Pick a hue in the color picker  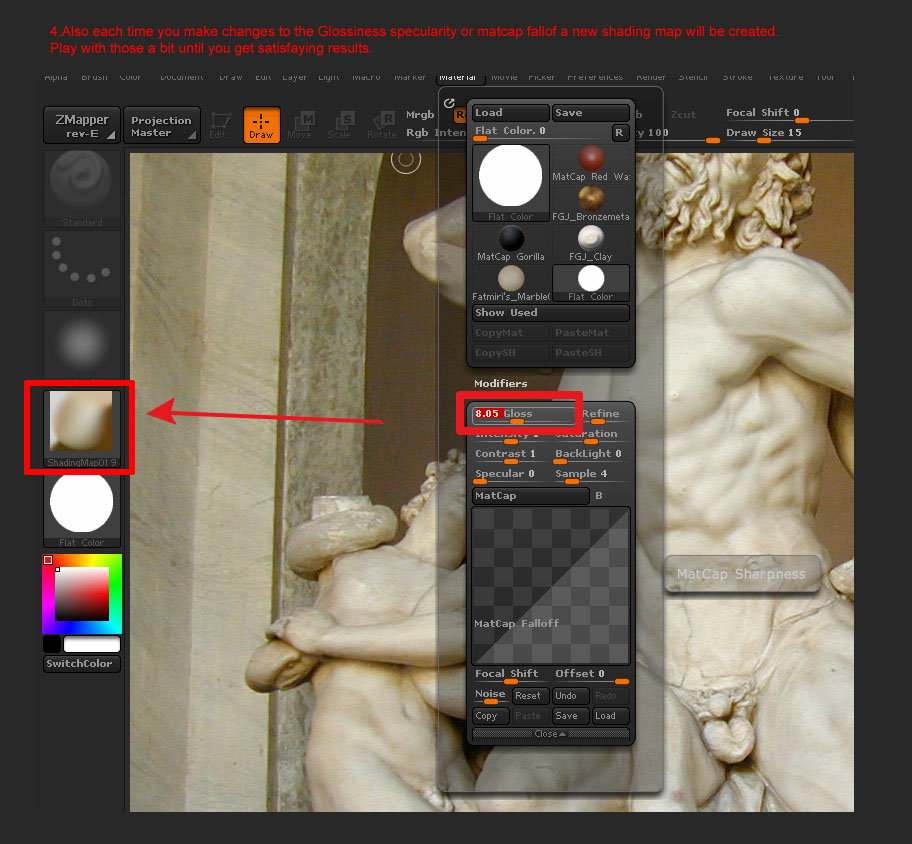coord(82,594)
